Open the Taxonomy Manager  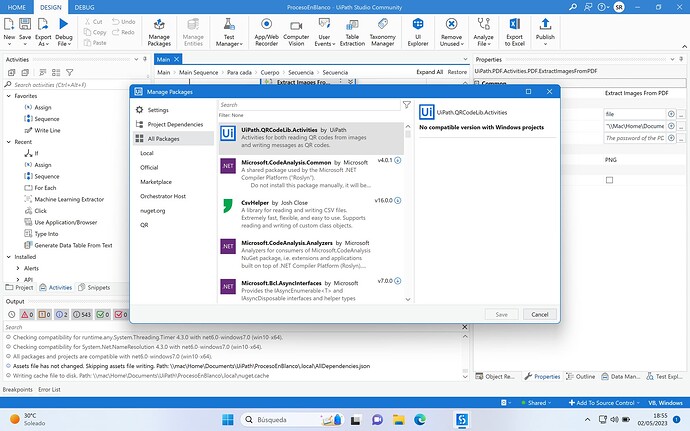point(382,32)
